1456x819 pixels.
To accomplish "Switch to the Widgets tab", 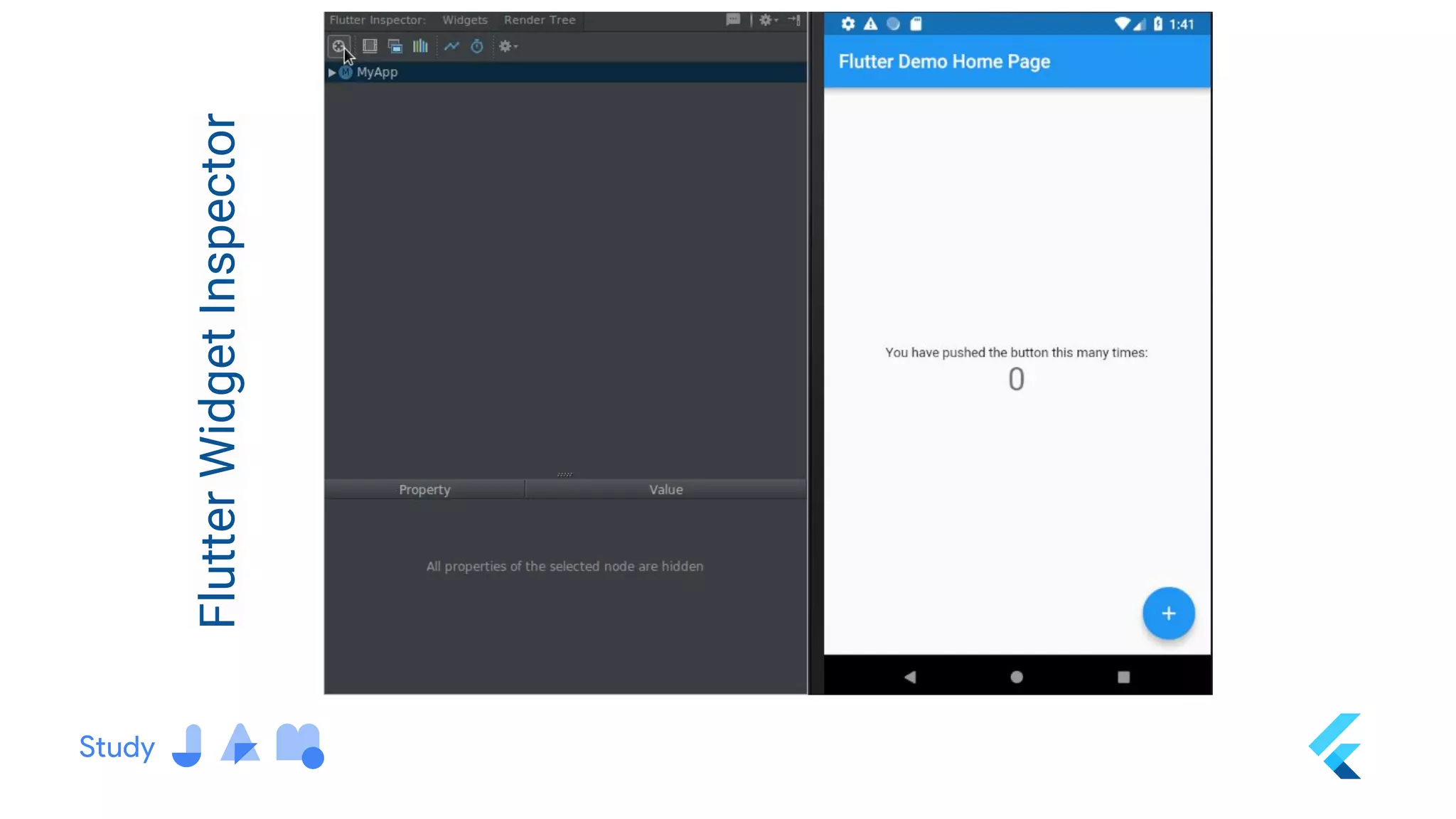I will point(465,20).
